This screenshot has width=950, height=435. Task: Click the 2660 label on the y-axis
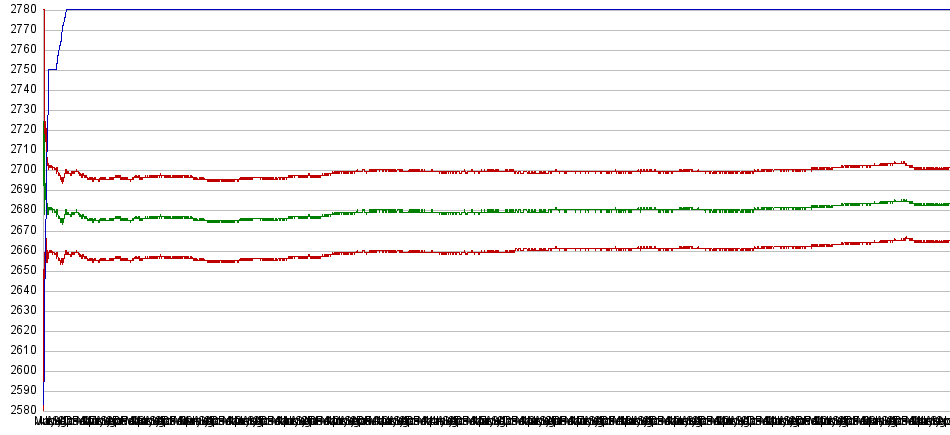pyautogui.click(x=19, y=250)
